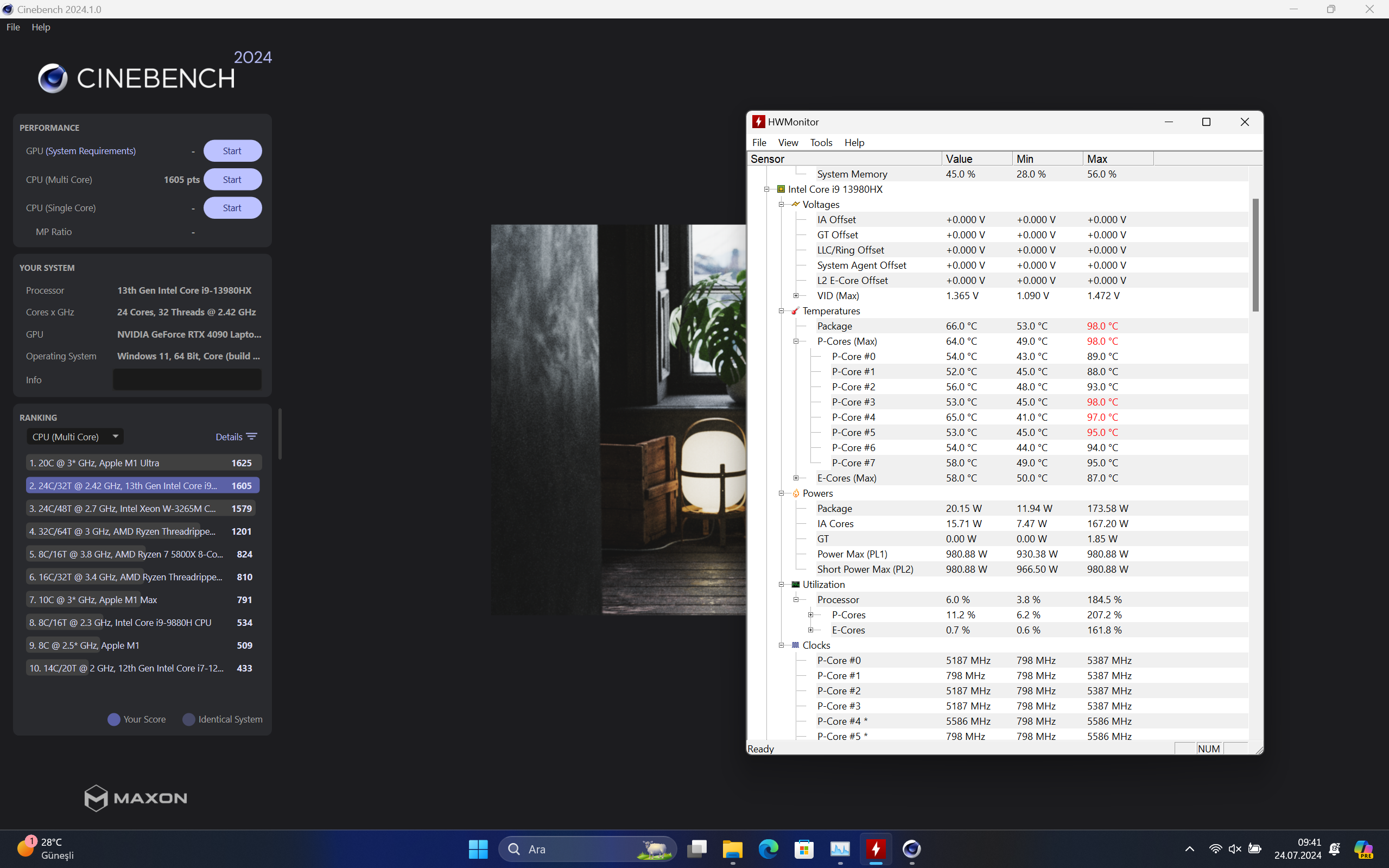Screen dimensions: 1389x868
Task: Click the Cinebench render preview image
Action: point(618,420)
